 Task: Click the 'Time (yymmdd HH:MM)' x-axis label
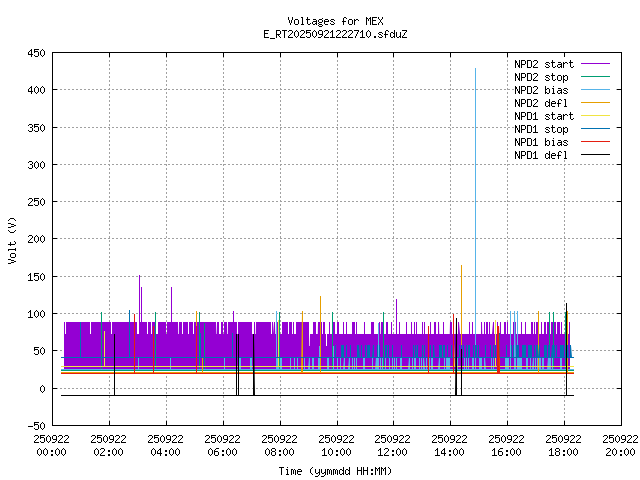(334, 470)
